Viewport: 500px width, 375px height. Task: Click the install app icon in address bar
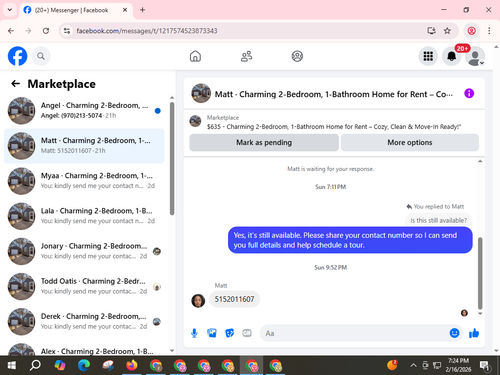431,31
